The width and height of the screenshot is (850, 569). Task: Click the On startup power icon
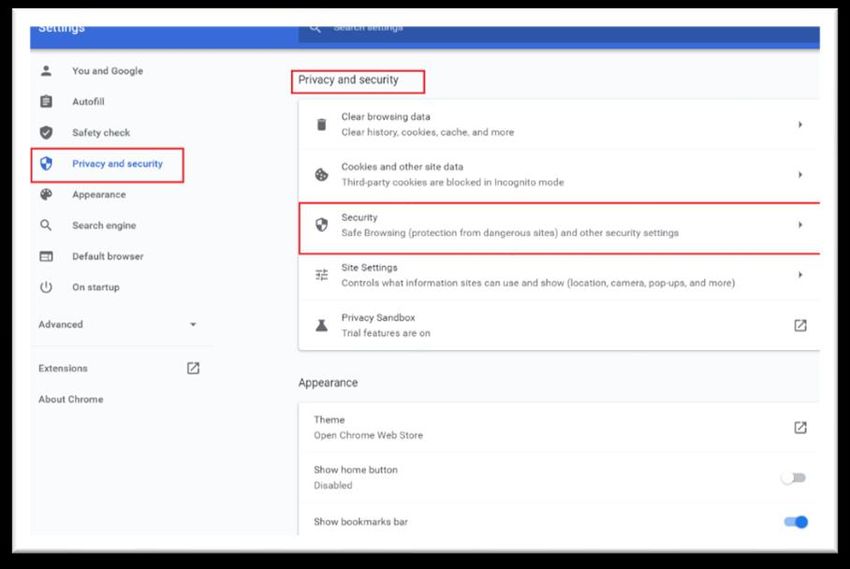(46, 287)
